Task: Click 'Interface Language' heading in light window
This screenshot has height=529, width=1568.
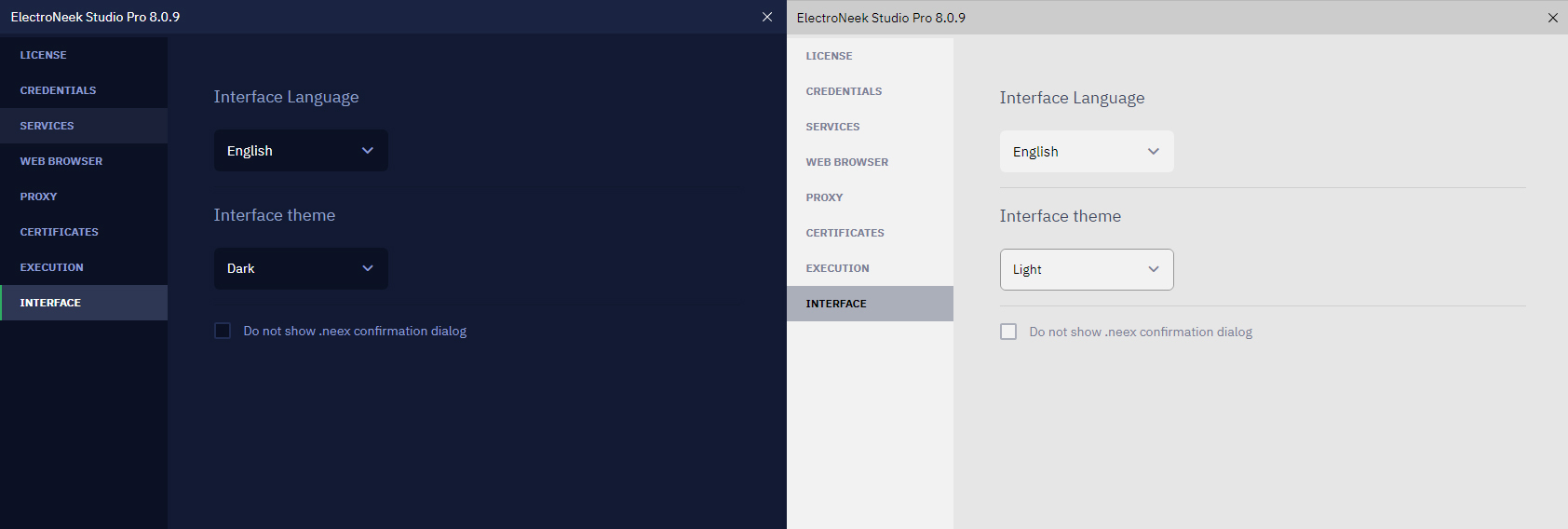Action: [x=1072, y=98]
